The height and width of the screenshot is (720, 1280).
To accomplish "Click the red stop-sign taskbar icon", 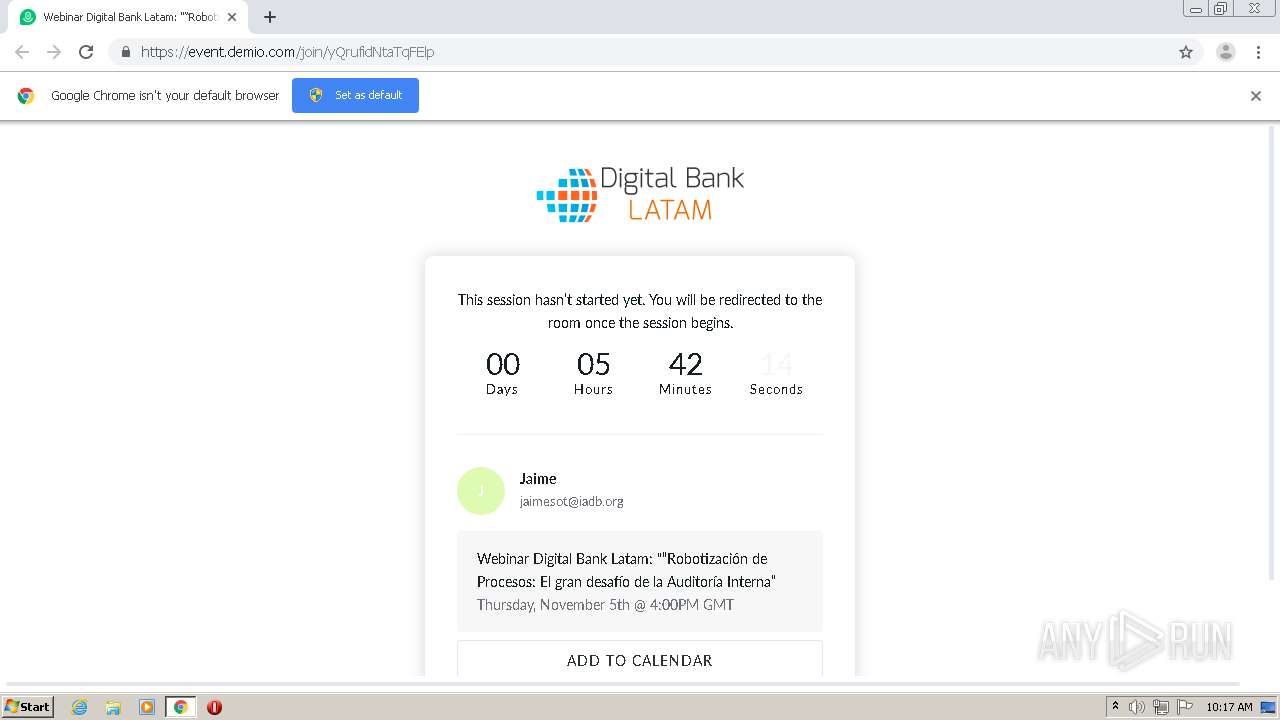I will 214,707.
